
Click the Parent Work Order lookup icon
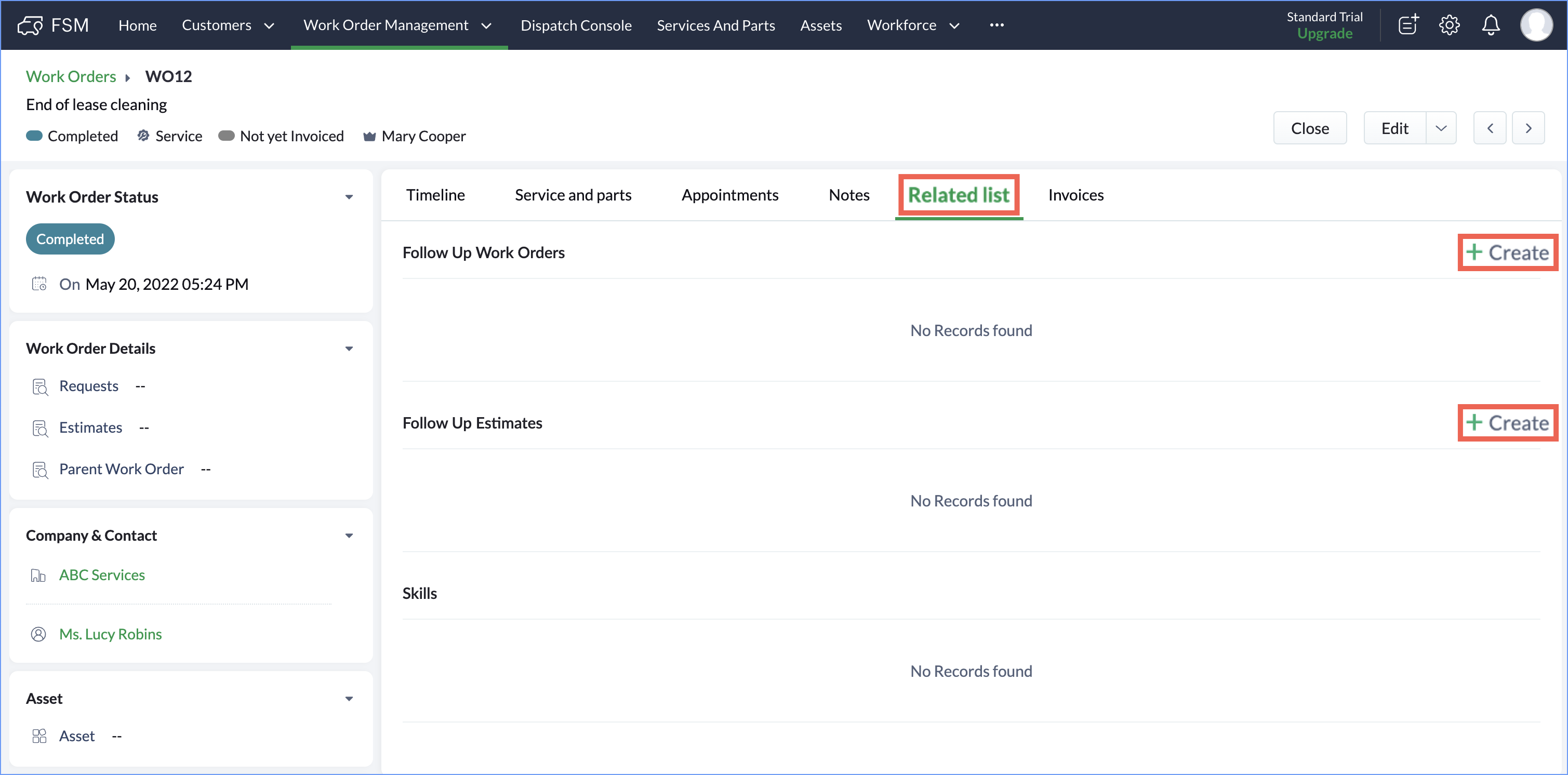(x=39, y=470)
